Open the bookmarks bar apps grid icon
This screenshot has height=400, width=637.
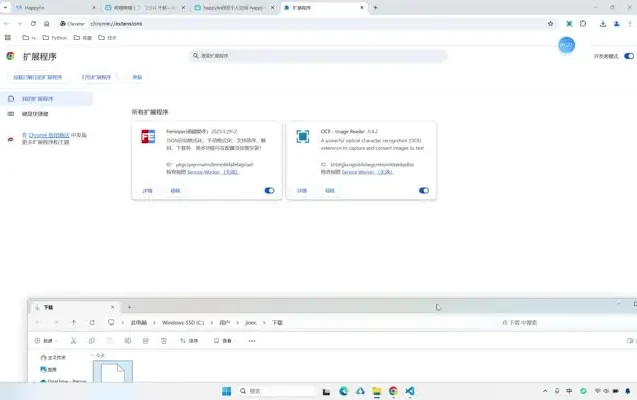[9, 37]
